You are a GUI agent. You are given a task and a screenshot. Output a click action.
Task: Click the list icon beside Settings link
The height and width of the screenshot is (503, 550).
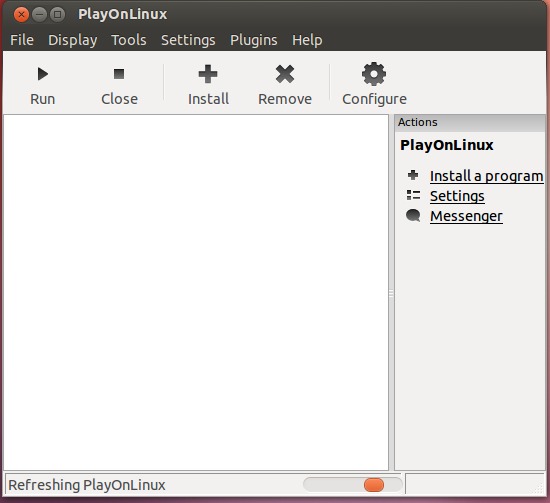(x=413, y=195)
